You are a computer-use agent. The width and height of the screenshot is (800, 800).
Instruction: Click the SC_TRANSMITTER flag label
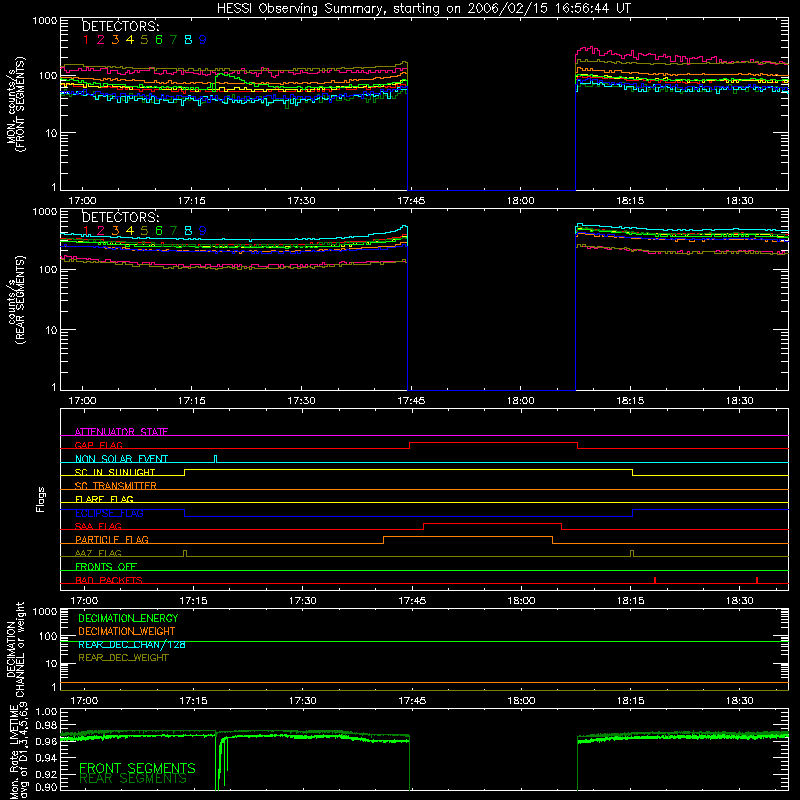[115, 486]
